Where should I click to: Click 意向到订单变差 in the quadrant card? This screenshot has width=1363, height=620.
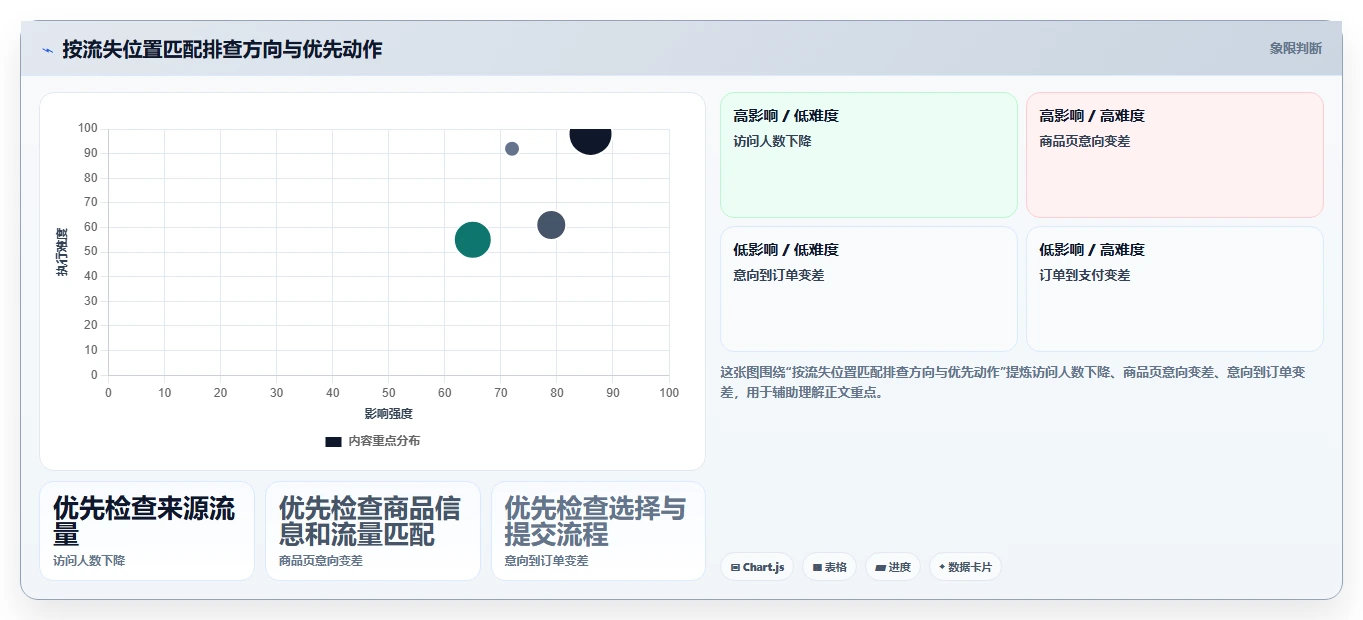click(x=779, y=275)
